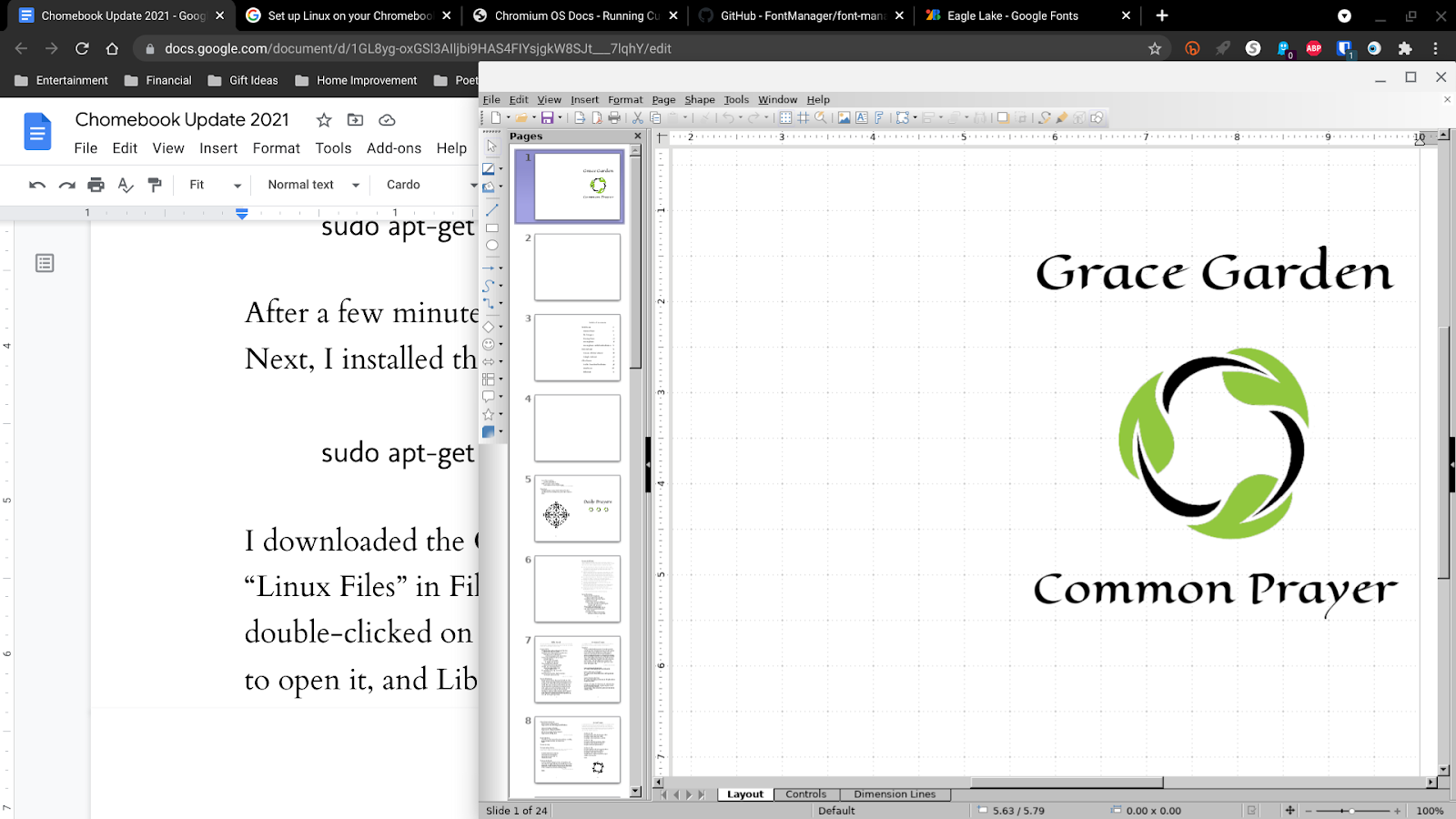This screenshot has width=1456, height=819.
Task: Pick the Line Color tool in Draw
Action: pyautogui.click(x=489, y=168)
